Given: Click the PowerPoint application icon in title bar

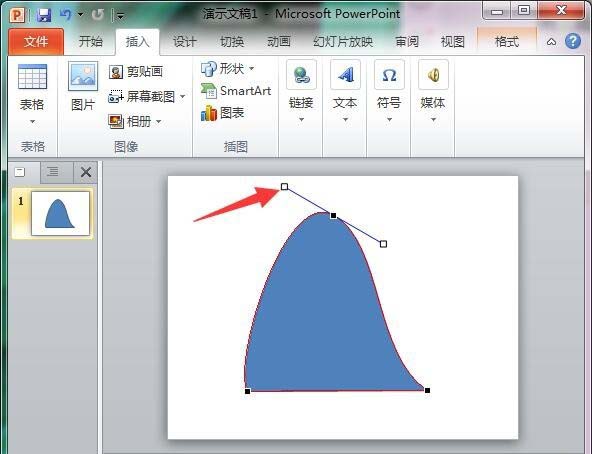Looking at the screenshot, I should [x=17, y=15].
